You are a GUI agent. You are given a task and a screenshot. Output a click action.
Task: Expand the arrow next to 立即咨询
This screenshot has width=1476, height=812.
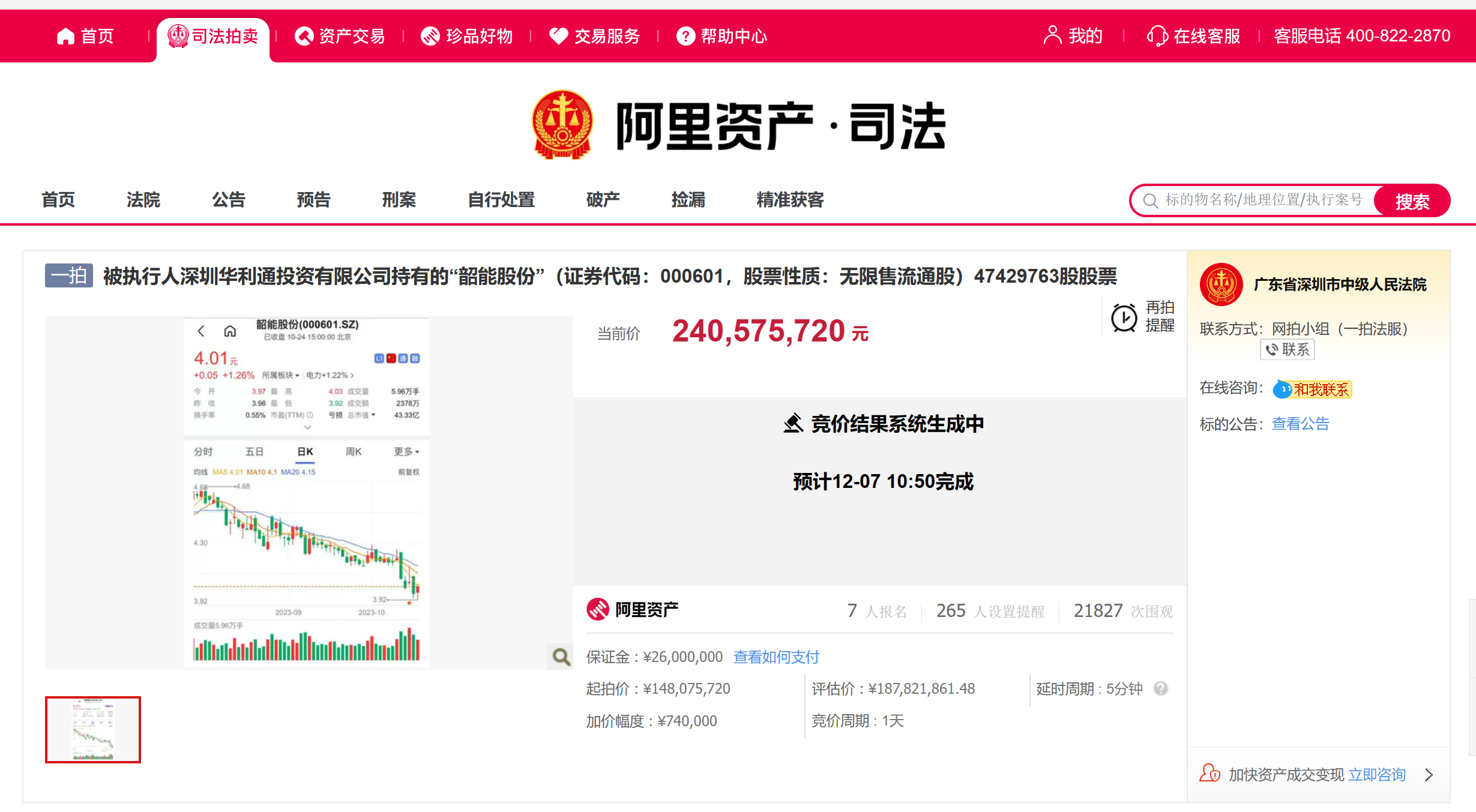(x=1429, y=775)
